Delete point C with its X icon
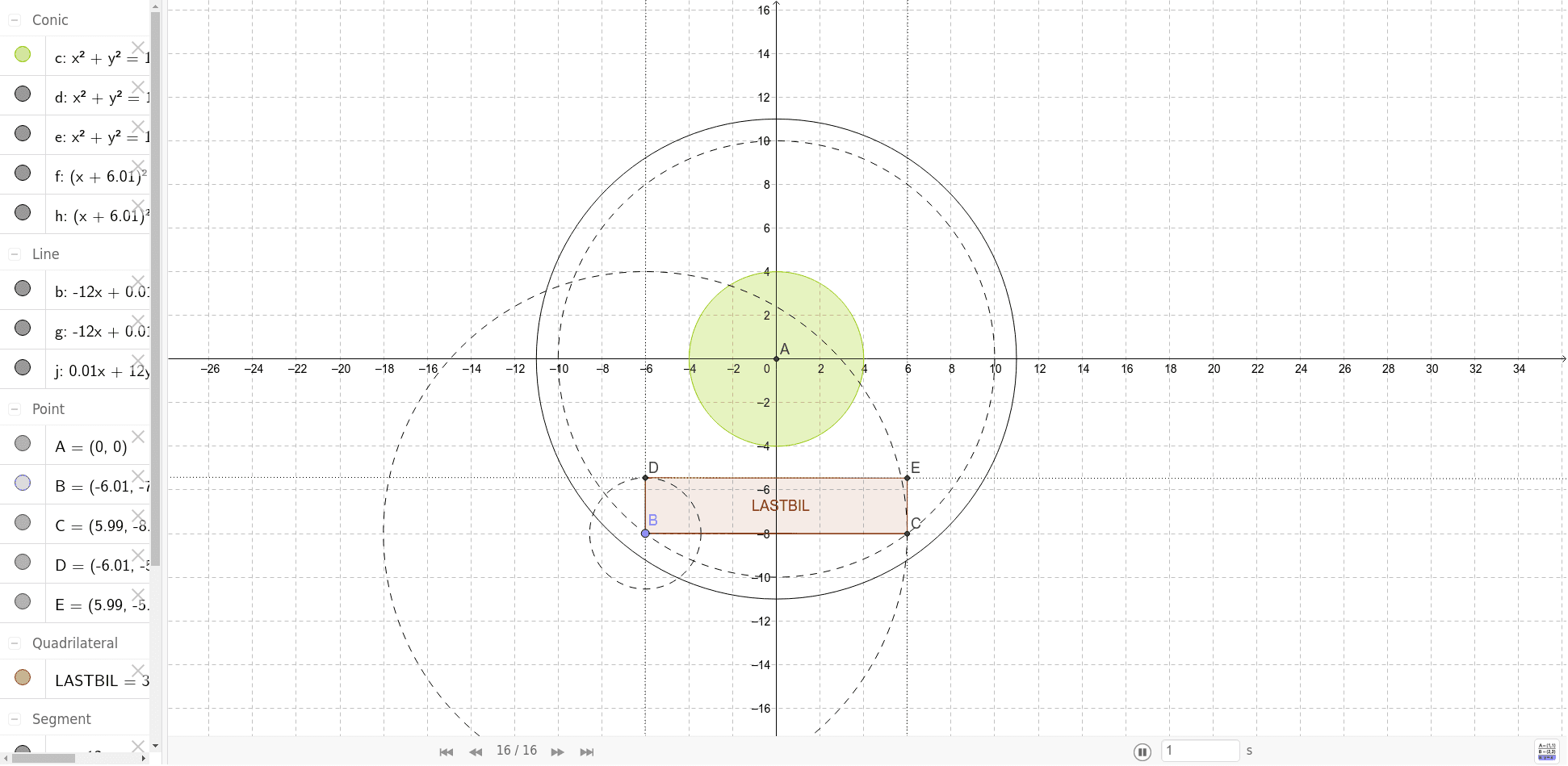Image resolution: width=1568 pixels, height=766 pixels. click(x=138, y=516)
